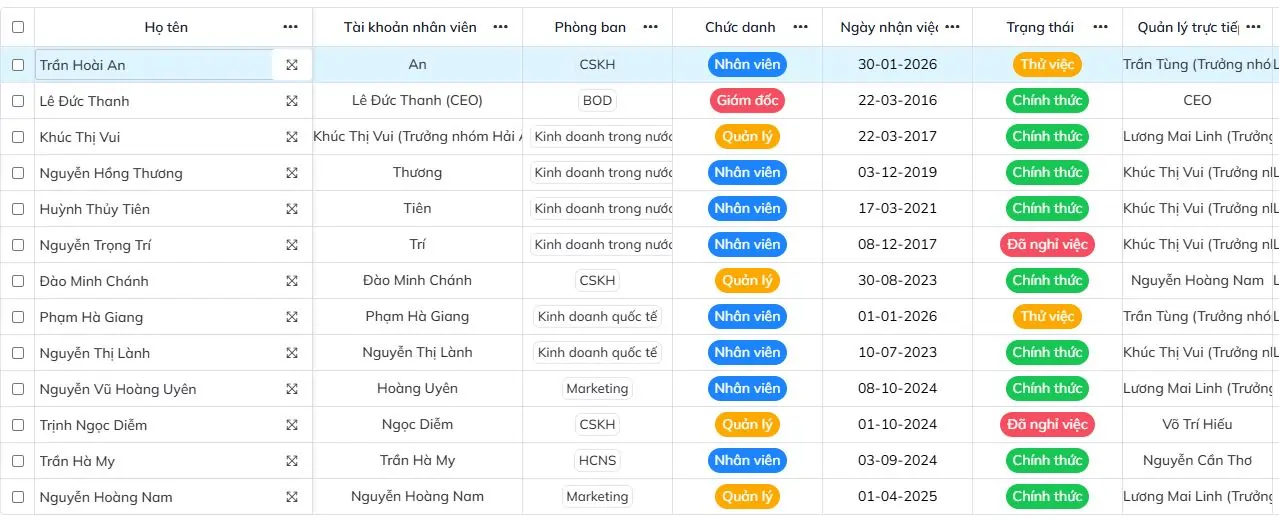Click the Thử việc status of Trần Hoài An
Viewport: 1279px width, 521px height.
point(1047,65)
